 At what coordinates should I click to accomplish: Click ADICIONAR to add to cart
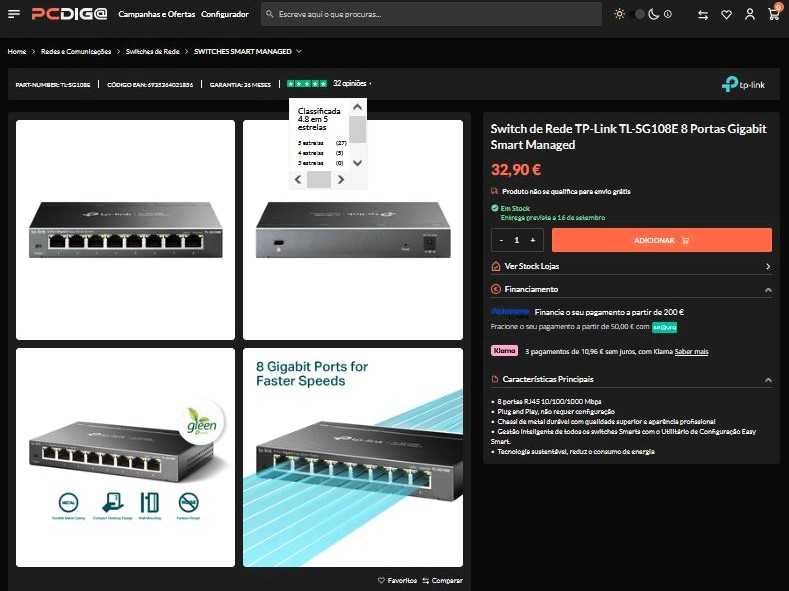pos(662,240)
